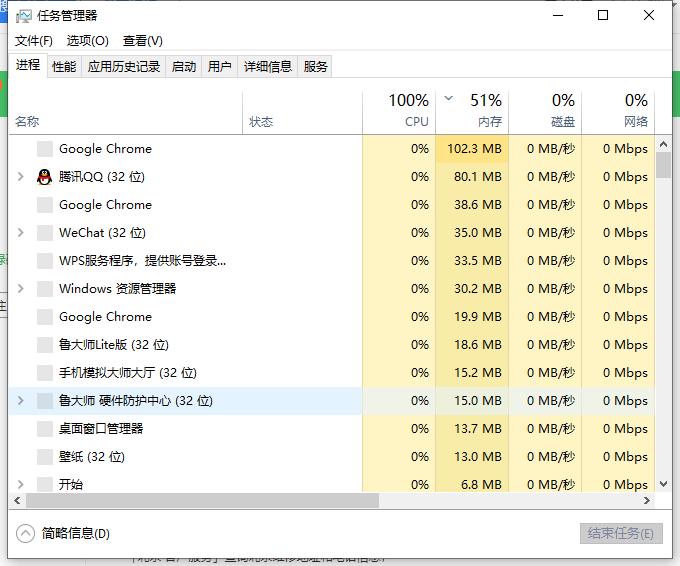Open the 文件(F) menu
The width and height of the screenshot is (680, 566).
(34, 41)
